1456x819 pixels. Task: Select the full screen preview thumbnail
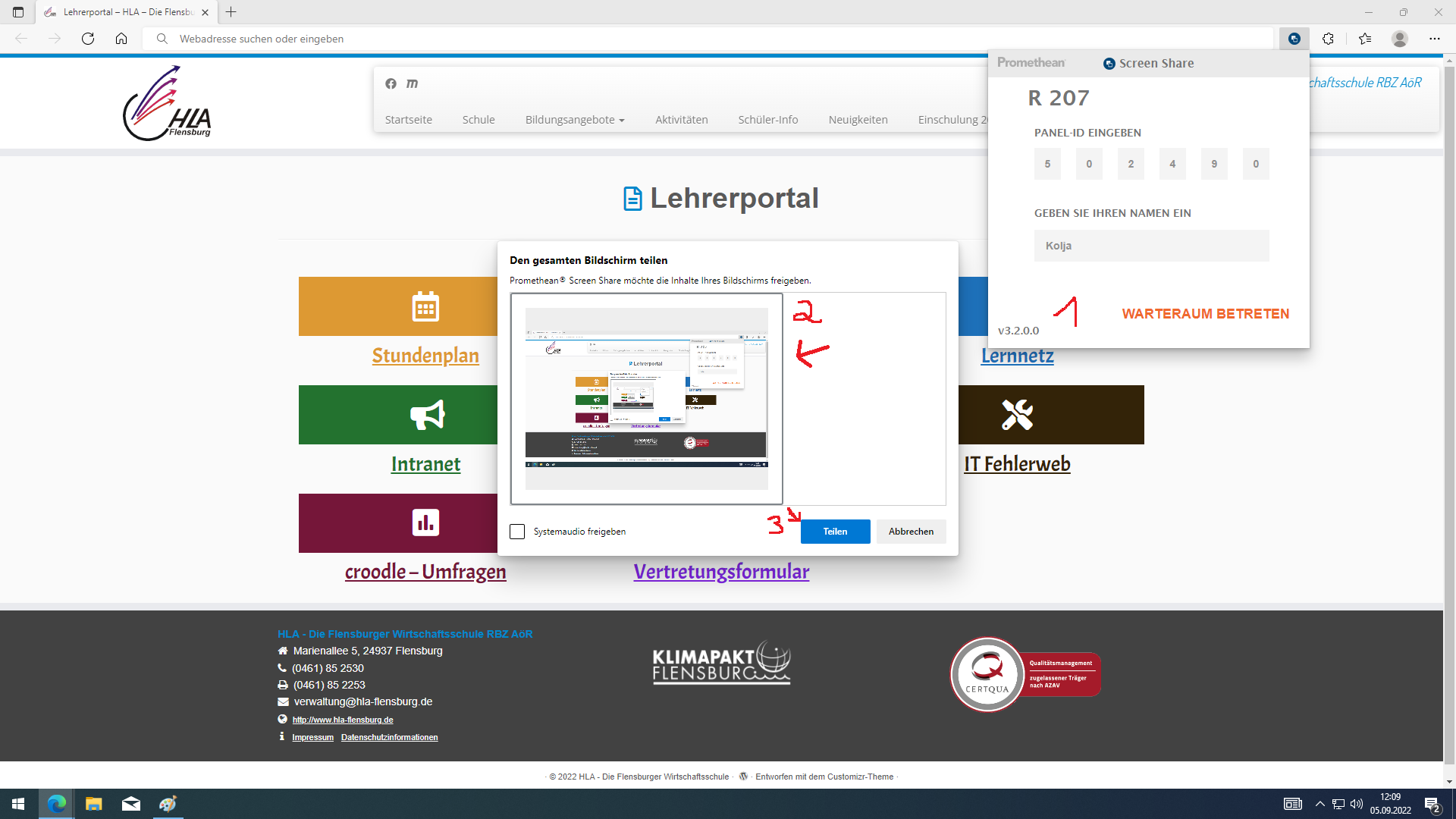click(647, 399)
